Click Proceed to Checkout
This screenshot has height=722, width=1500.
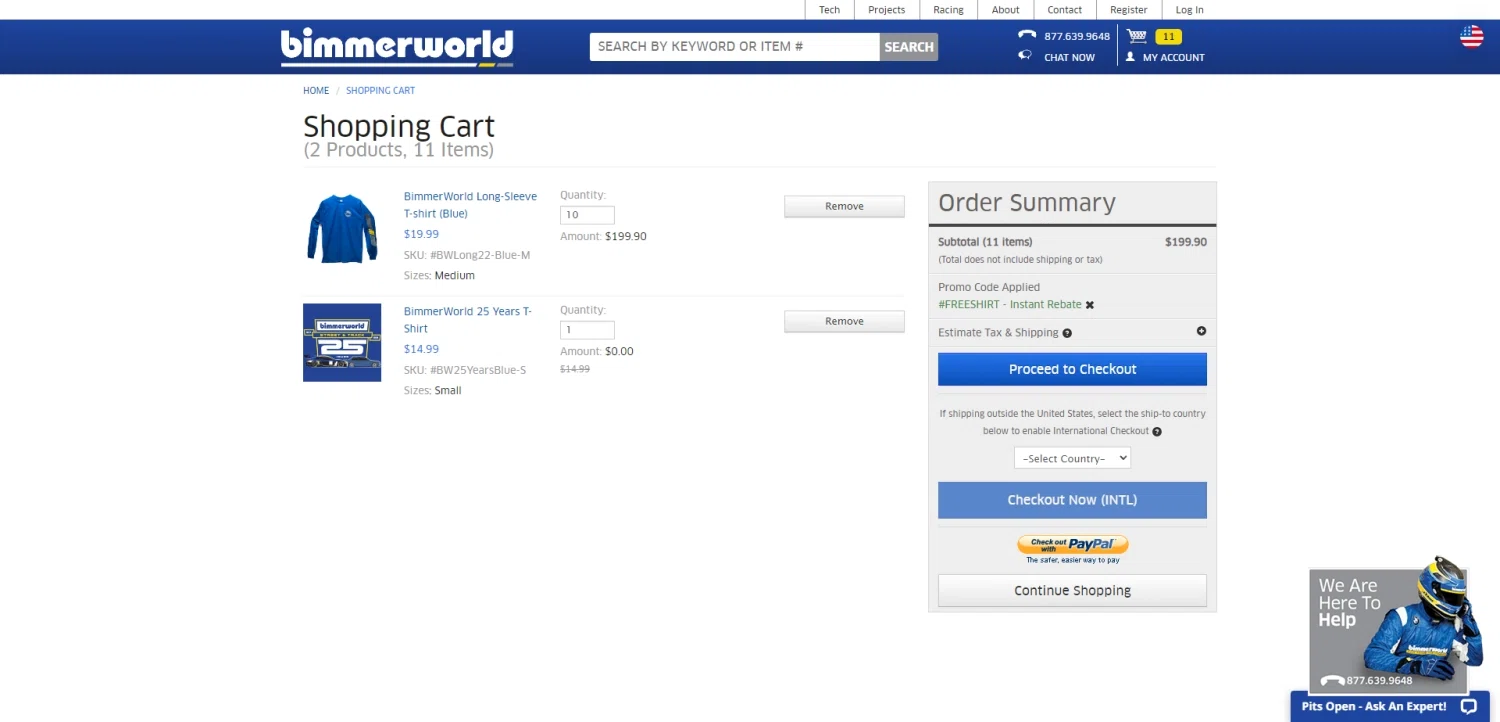[1072, 369]
